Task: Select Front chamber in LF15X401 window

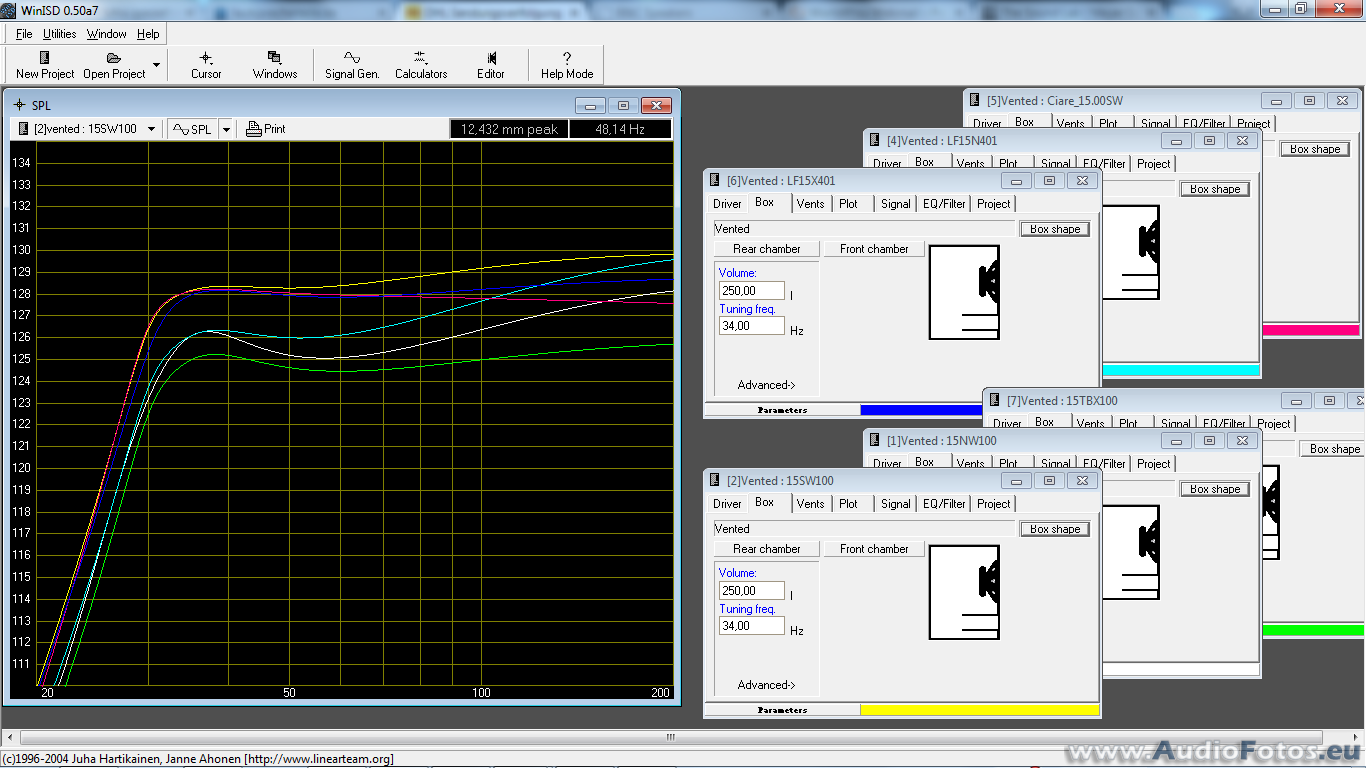Action: coord(875,249)
